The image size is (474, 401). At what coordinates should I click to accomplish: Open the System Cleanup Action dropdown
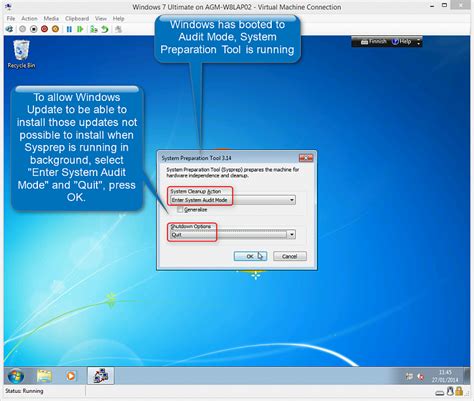232,200
